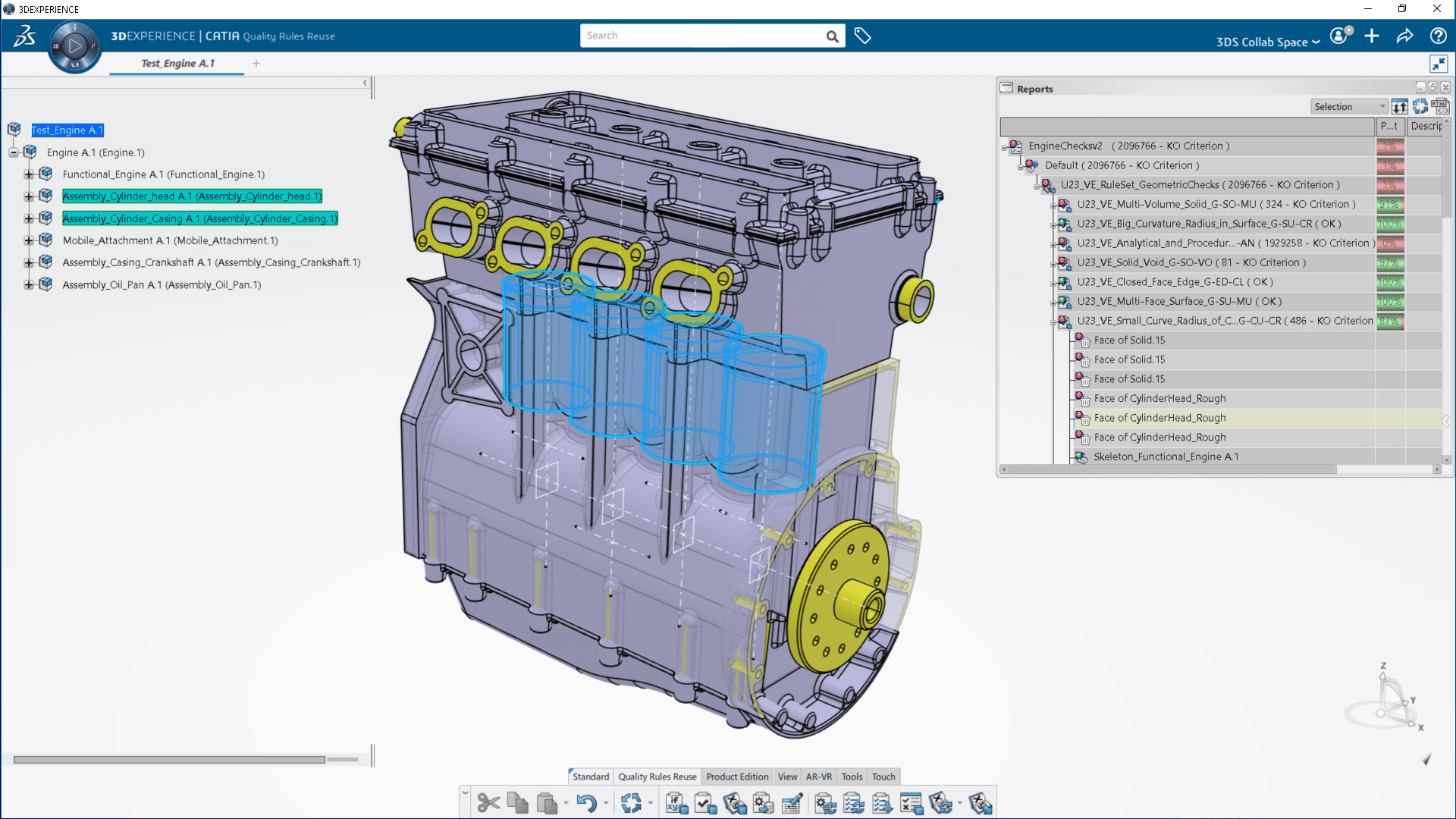This screenshot has height=819, width=1456.
Task: Select Face of CylinderHead_Rough highlighted item
Action: coord(1160,417)
